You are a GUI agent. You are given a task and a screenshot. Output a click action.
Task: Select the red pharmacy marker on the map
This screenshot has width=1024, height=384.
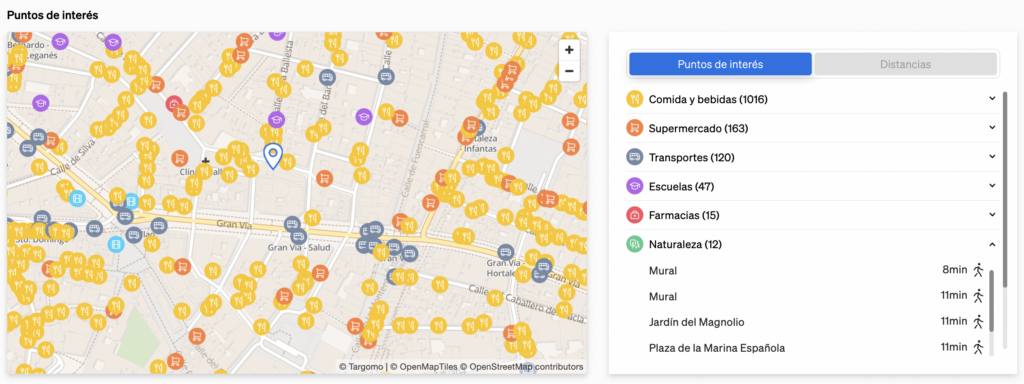pos(174,103)
